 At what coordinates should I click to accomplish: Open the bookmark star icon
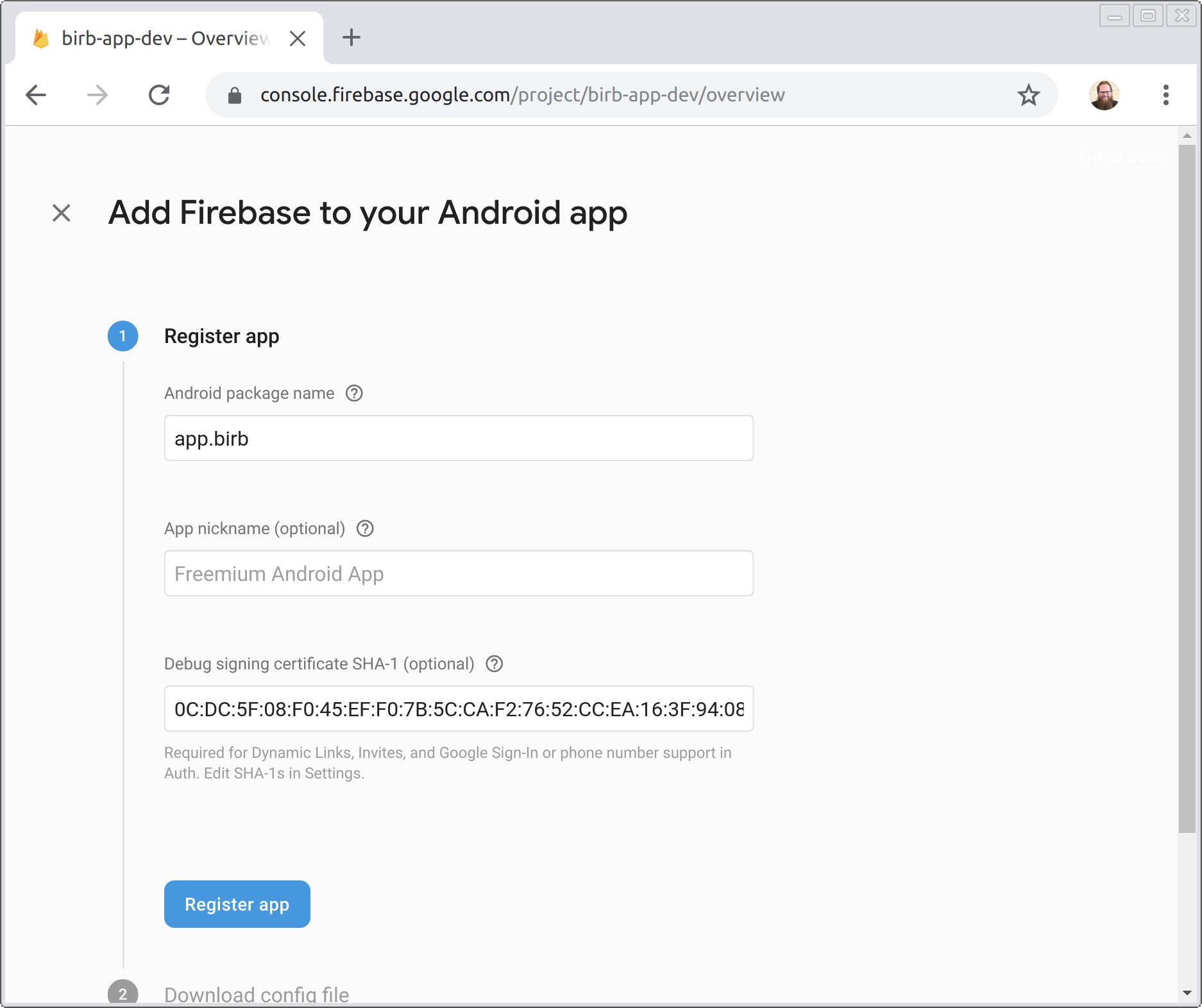[1029, 95]
